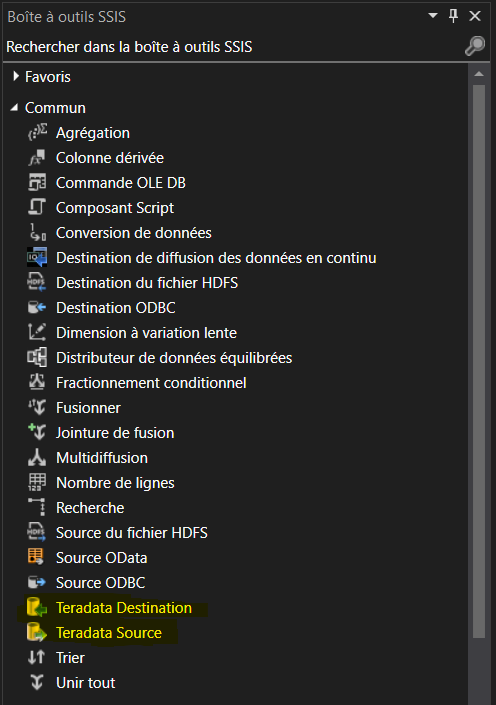Click the search magnifier icon

[475, 46]
